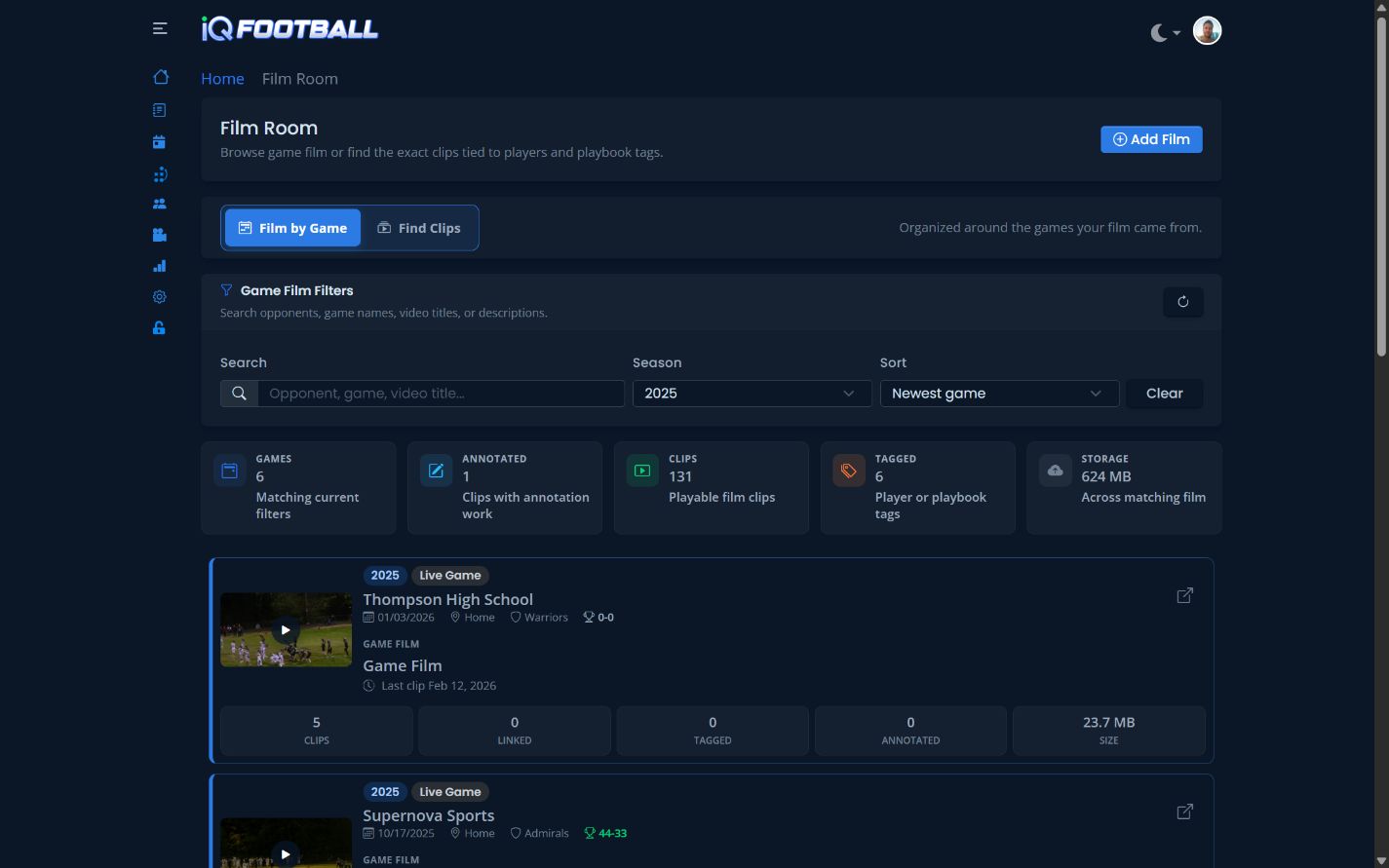1389x868 pixels.
Task: Click the iQ Football logo
Action: [289, 29]
